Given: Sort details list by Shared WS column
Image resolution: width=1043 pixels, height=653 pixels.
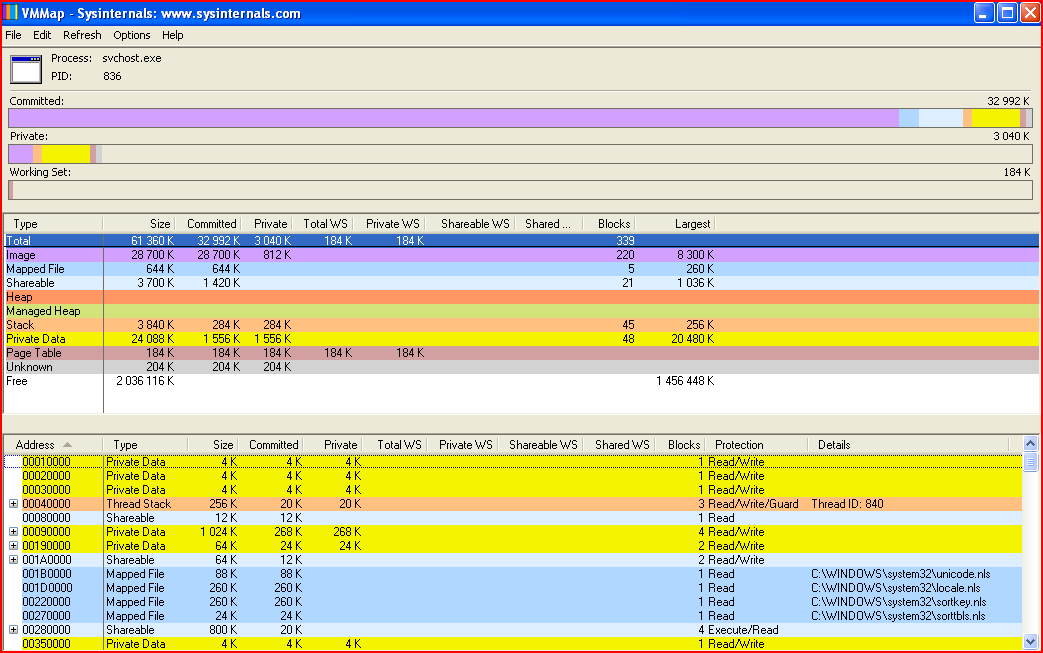Looking at the screenshot, I should [621, 445].
